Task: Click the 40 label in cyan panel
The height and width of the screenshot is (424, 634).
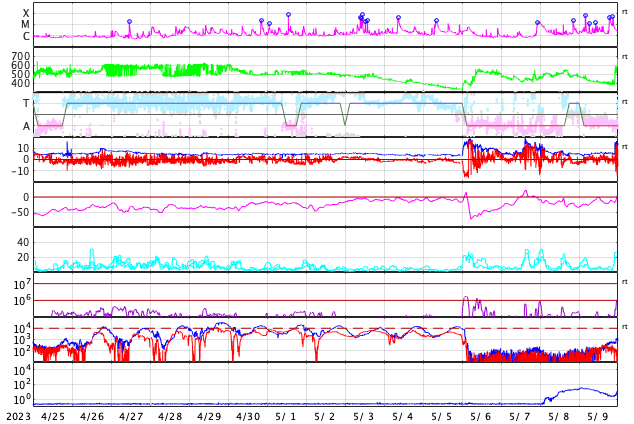Action: (23, 242)
